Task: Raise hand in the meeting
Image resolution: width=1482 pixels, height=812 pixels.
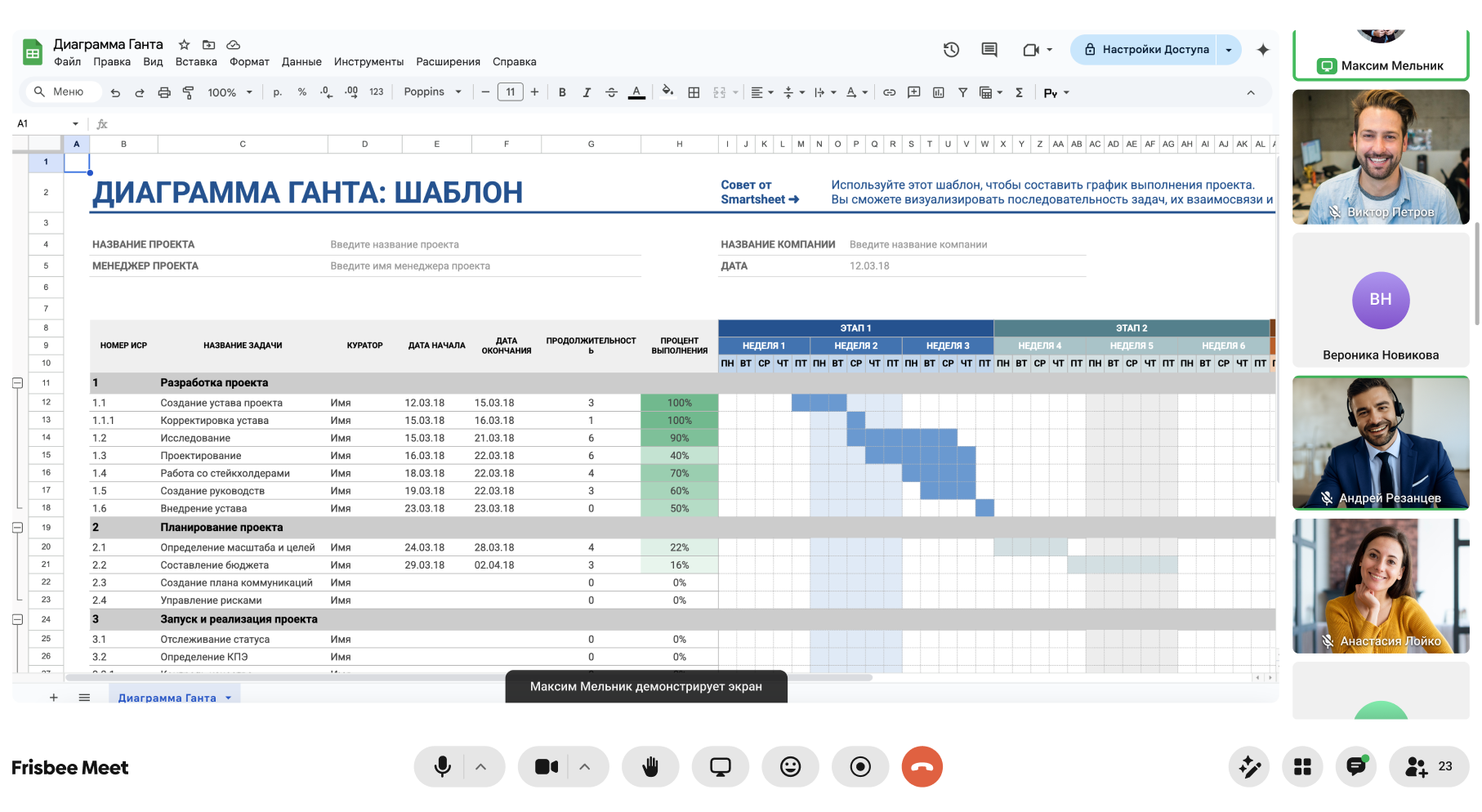Action: (650, 766)
